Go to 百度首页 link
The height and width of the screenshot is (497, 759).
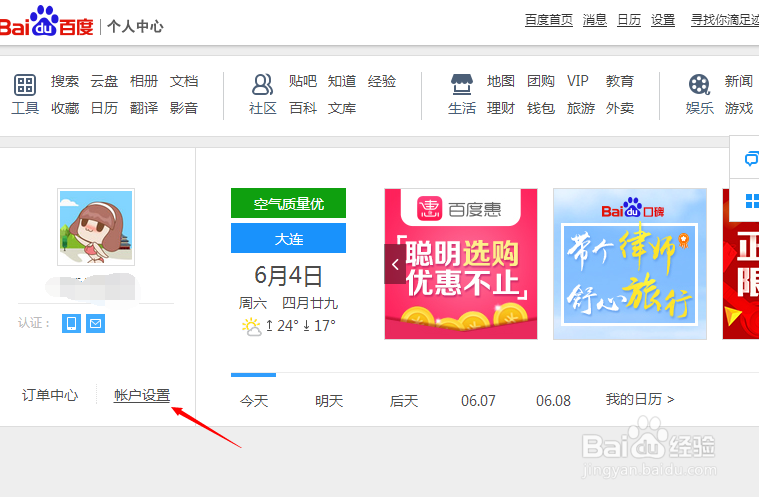[x=549, y=20]
